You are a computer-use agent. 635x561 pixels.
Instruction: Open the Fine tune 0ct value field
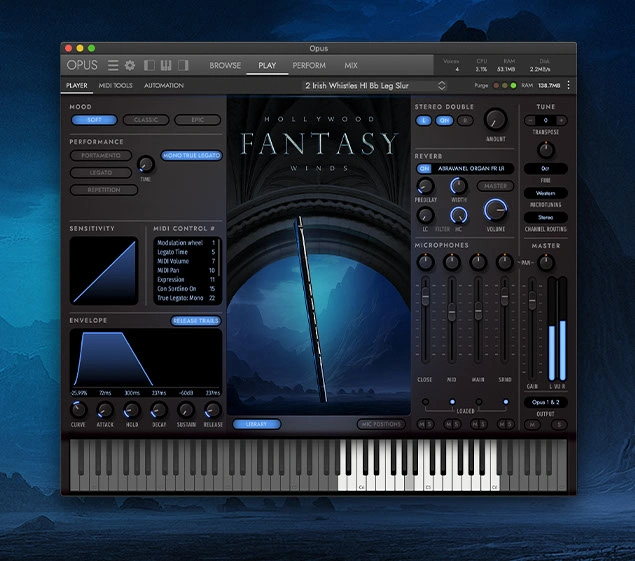[546, 169]
